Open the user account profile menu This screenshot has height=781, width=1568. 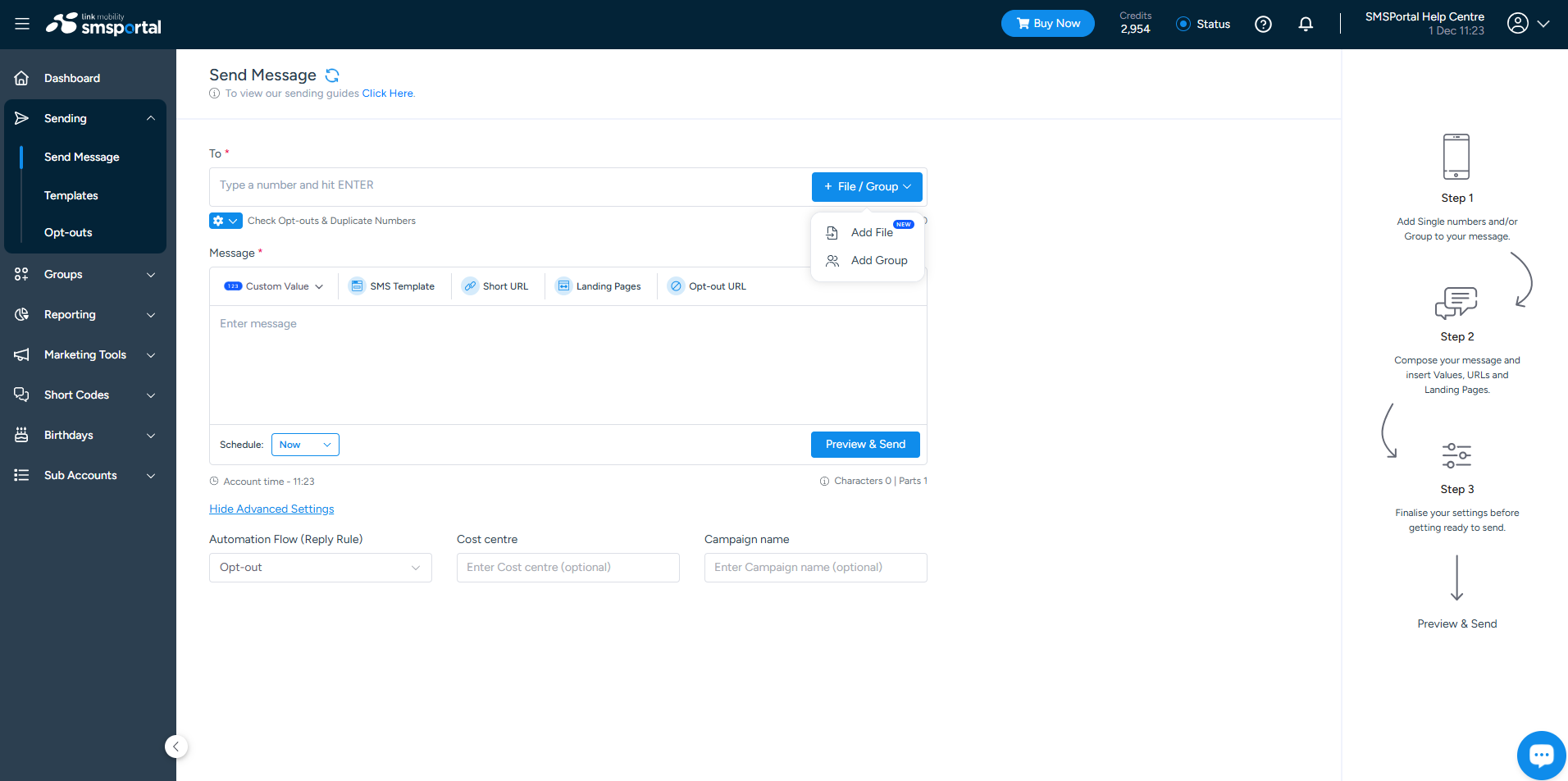(x=1528, y=24)
